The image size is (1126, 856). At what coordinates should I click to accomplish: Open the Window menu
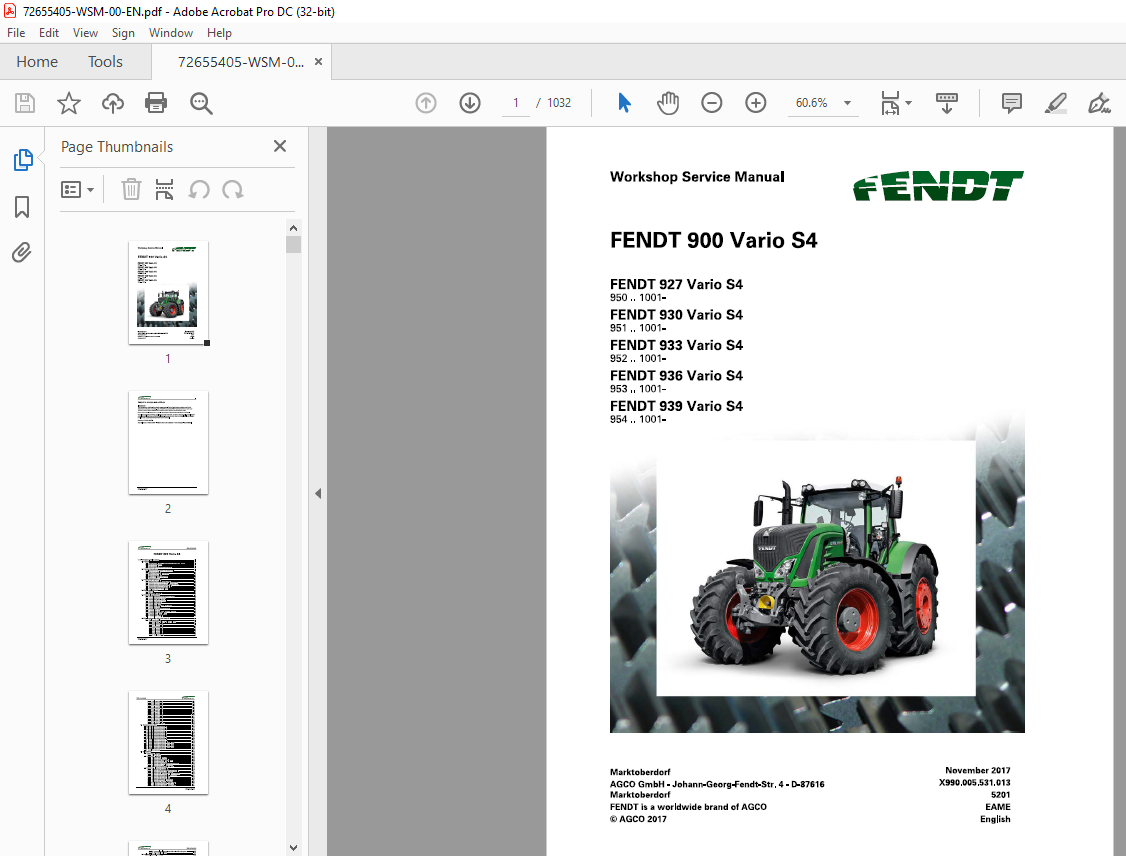[171, 33]
